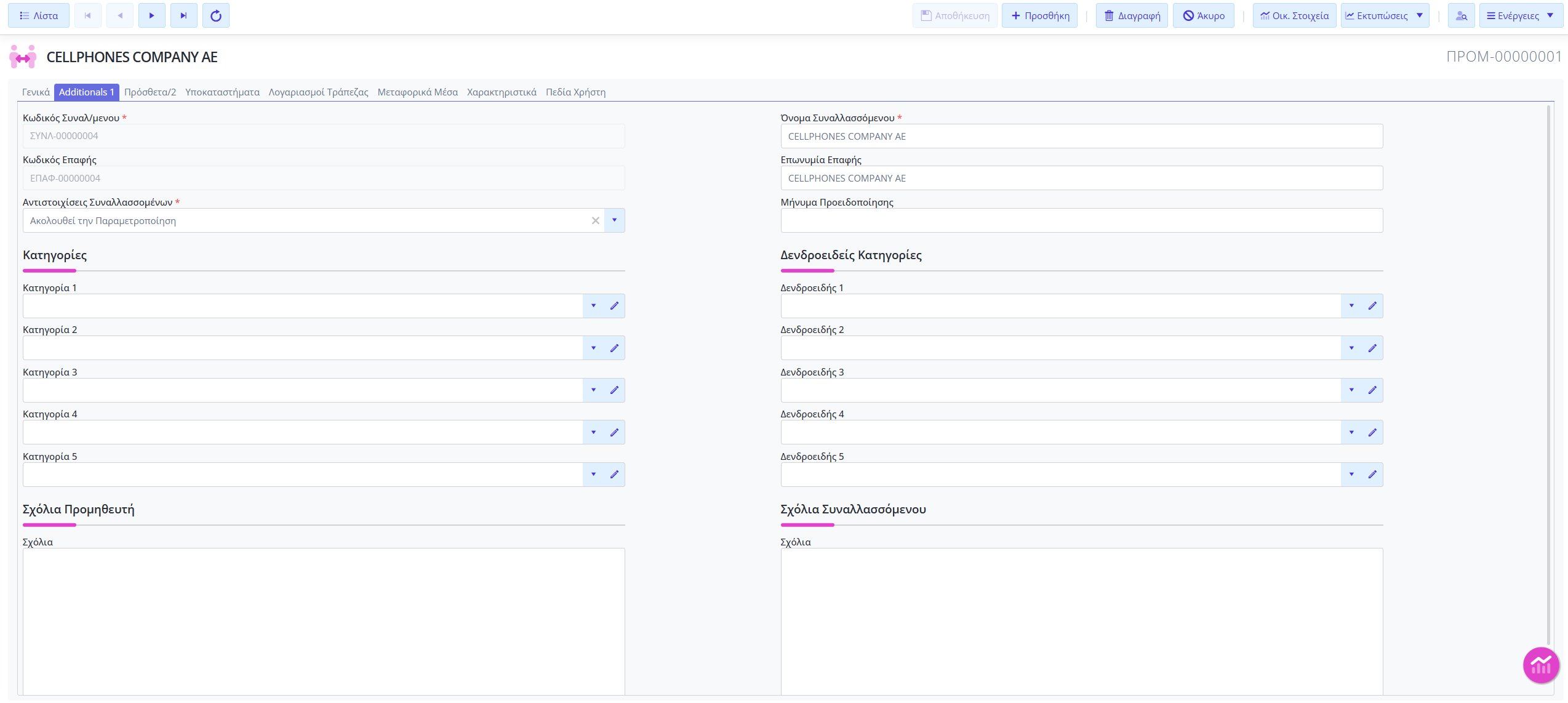Screen dimensions: 1568x703
Task: Open the Λογαριασμοί Τράπεζας tab
Action: 318,92
